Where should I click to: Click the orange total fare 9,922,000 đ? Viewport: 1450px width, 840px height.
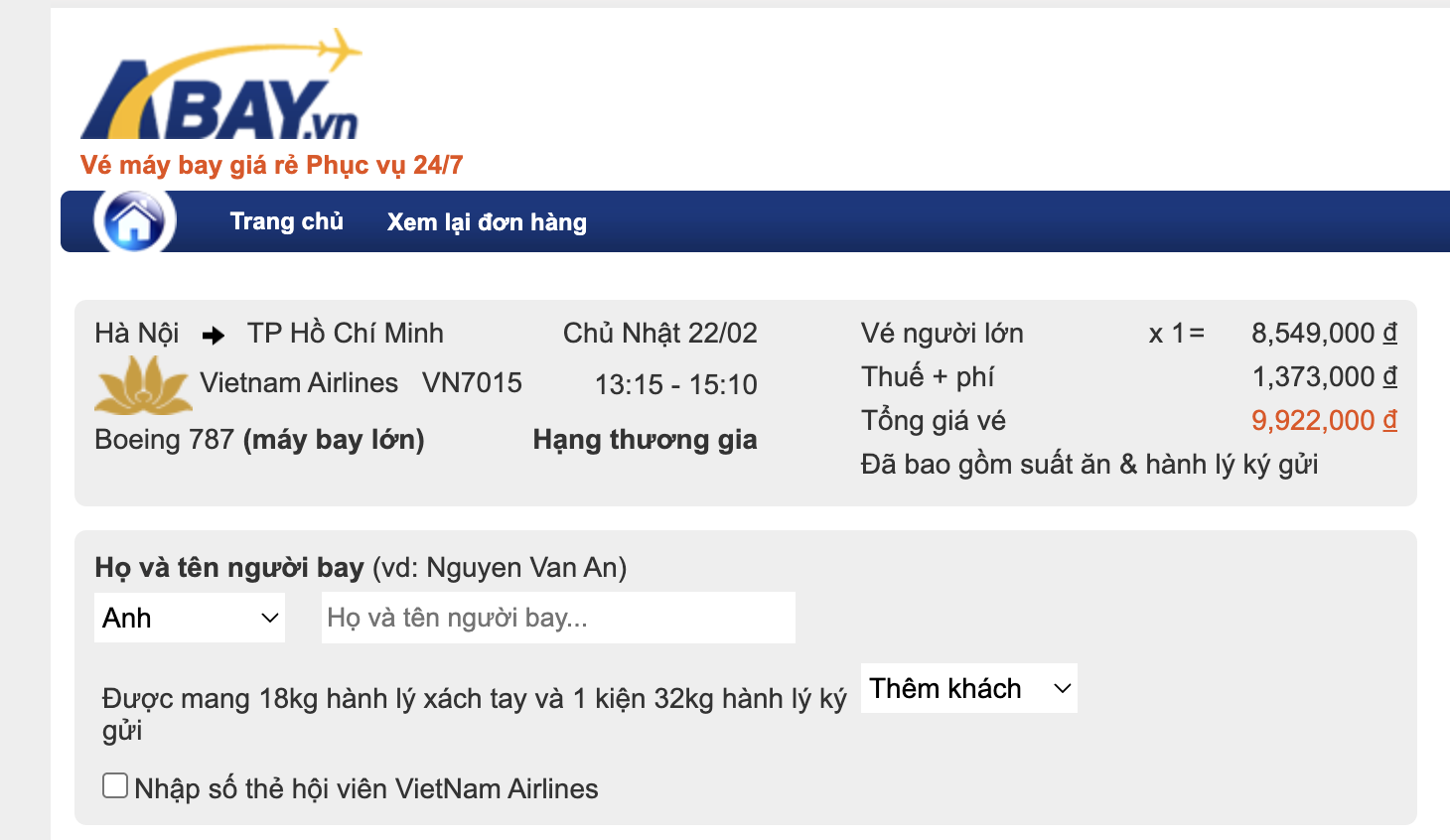click(1322, 420)
